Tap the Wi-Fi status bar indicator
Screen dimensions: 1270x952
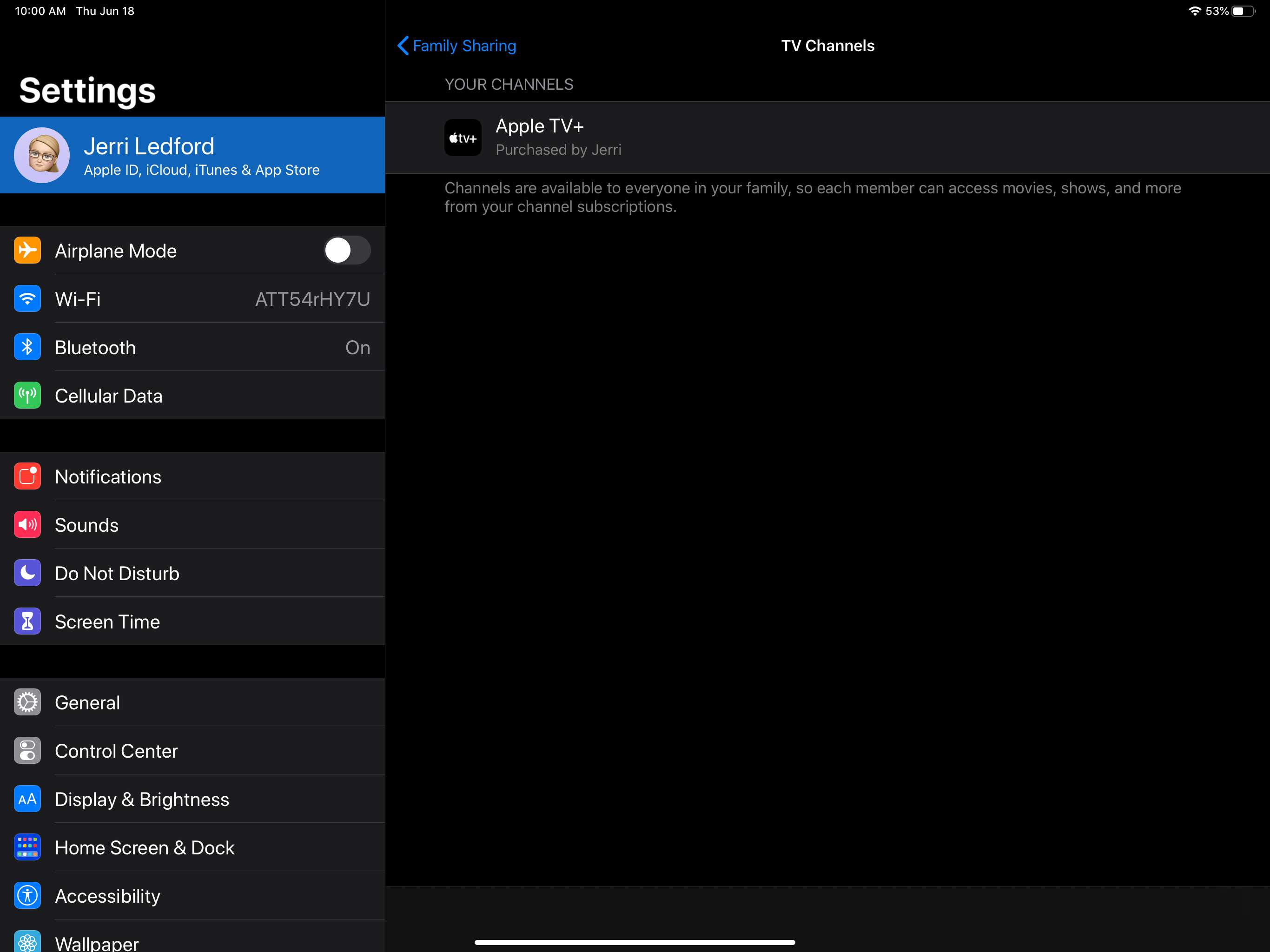(x=1195, y=11)
